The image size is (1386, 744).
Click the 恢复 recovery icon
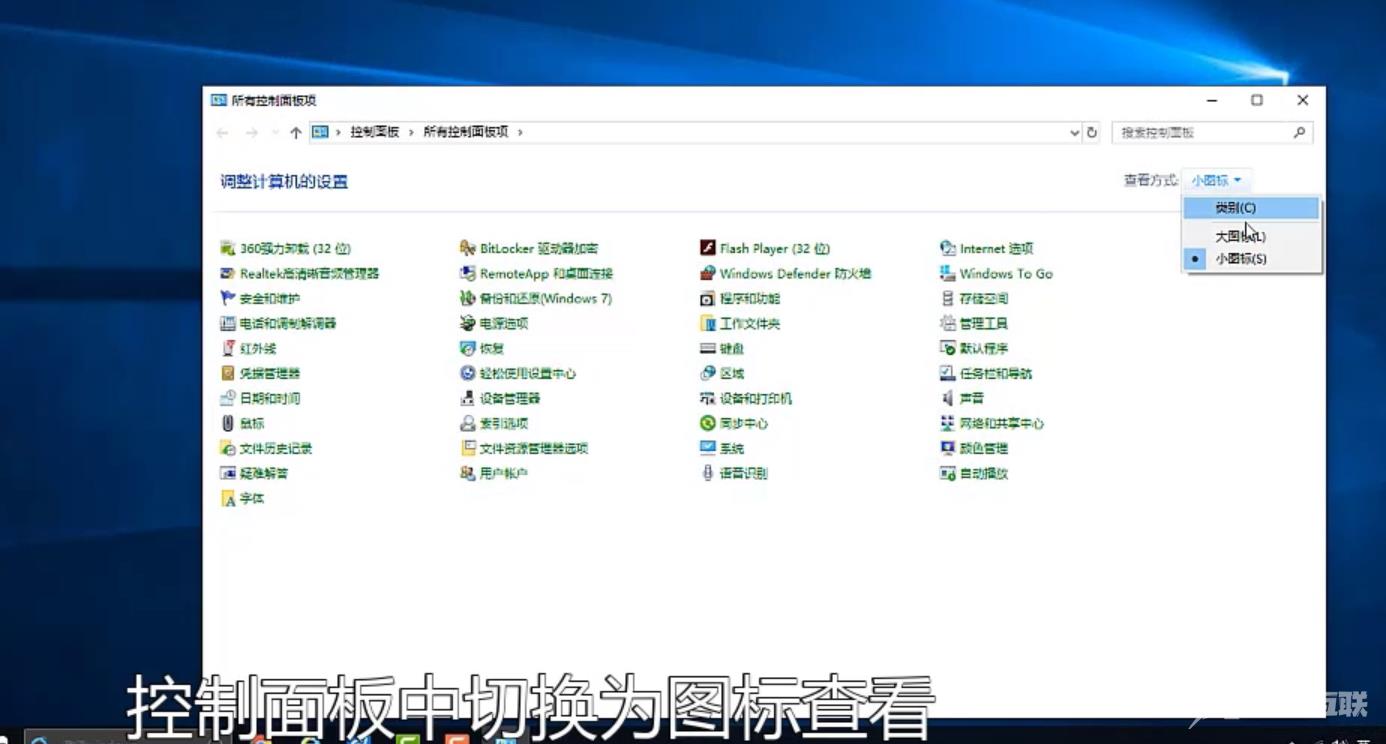(x=467, y=348)
